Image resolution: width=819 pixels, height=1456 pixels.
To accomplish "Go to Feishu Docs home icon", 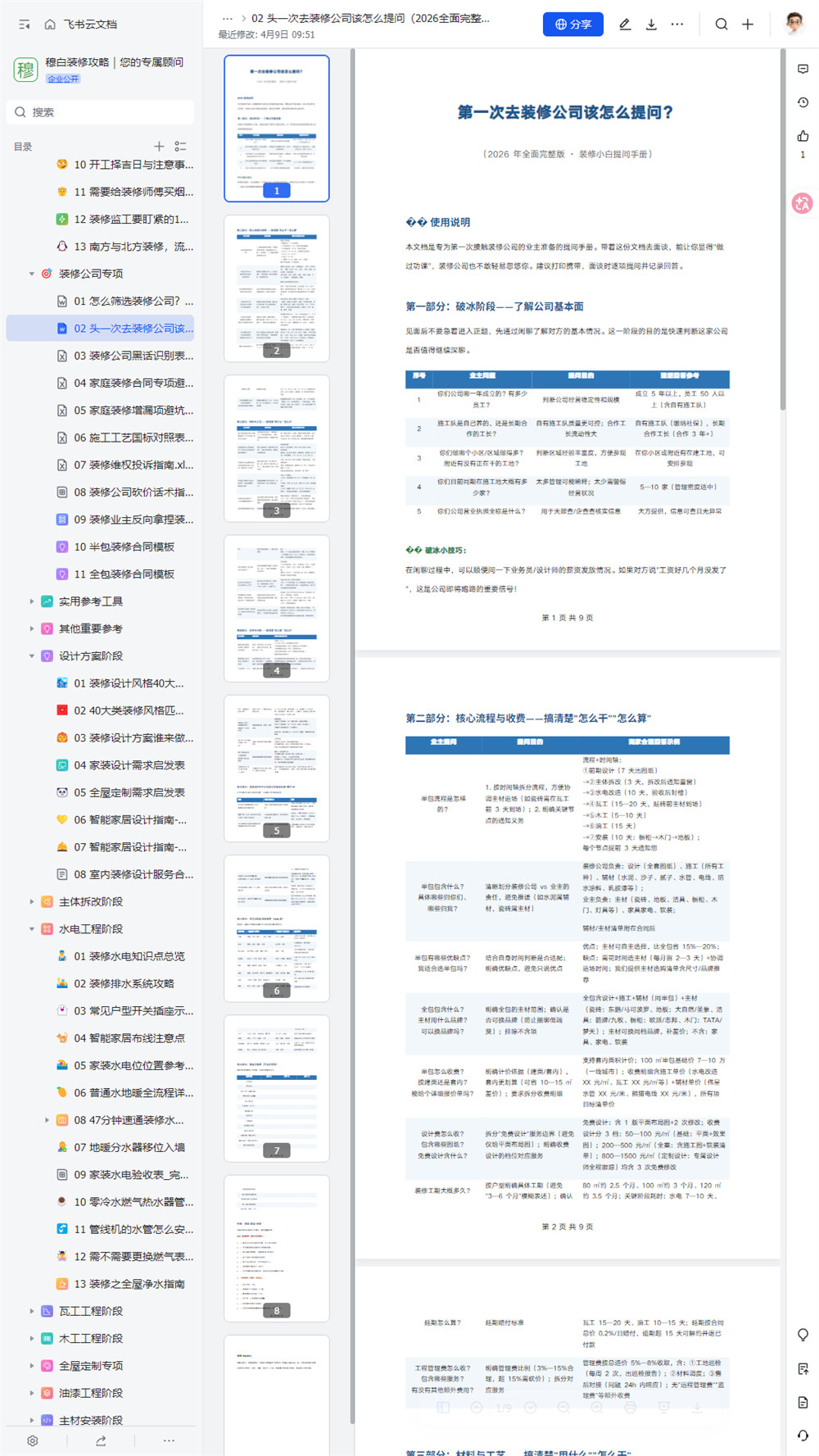I will tap(50, 25).
